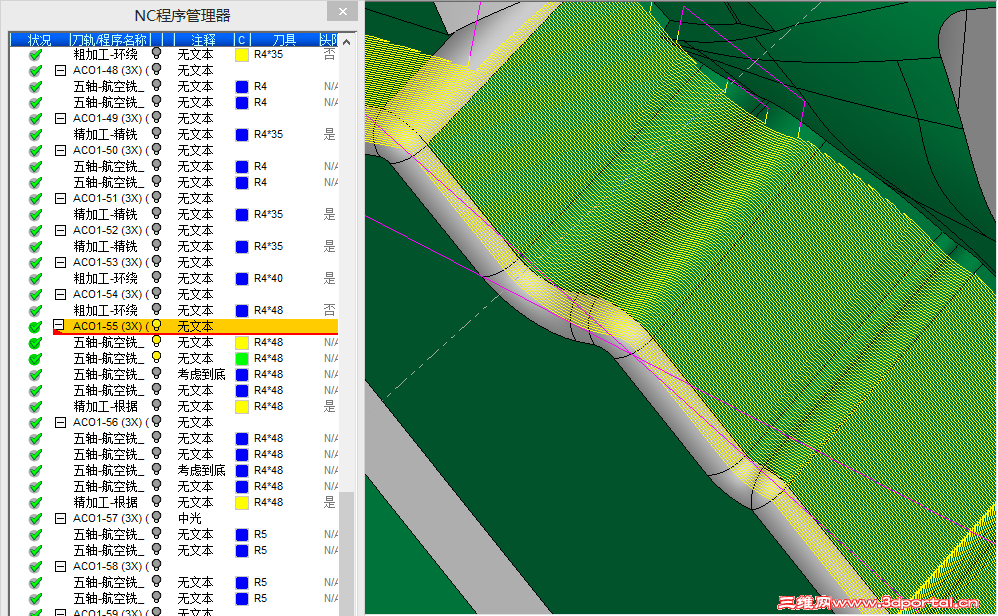998x616 pixels.
Task: Collapse the highlighted AC01-55 (3X) group
Action: coord(59,325)
